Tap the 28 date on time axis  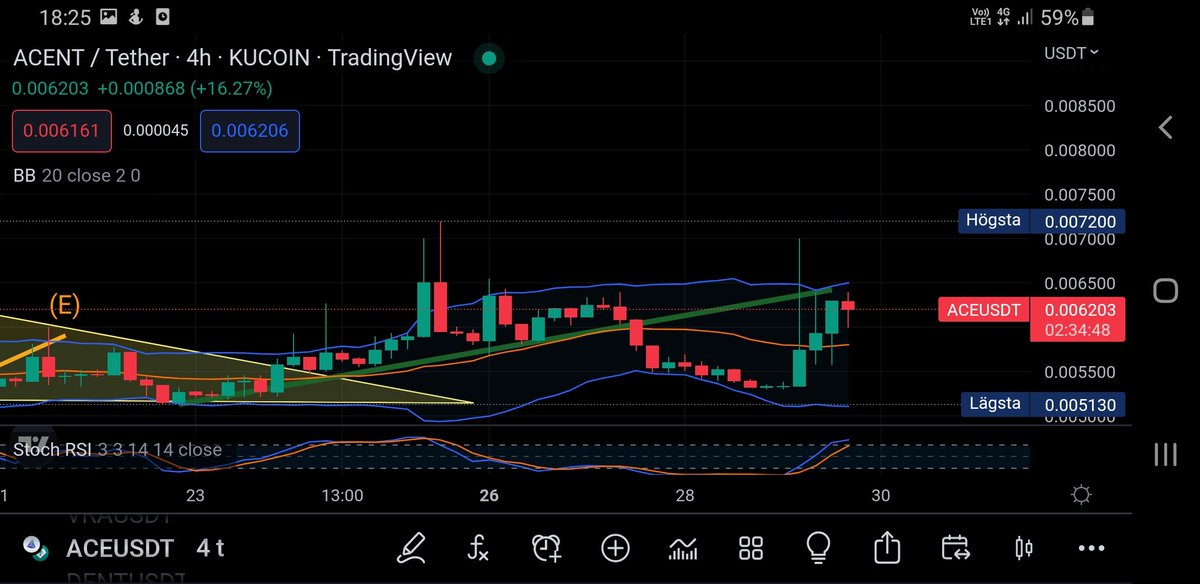(685, 495)
